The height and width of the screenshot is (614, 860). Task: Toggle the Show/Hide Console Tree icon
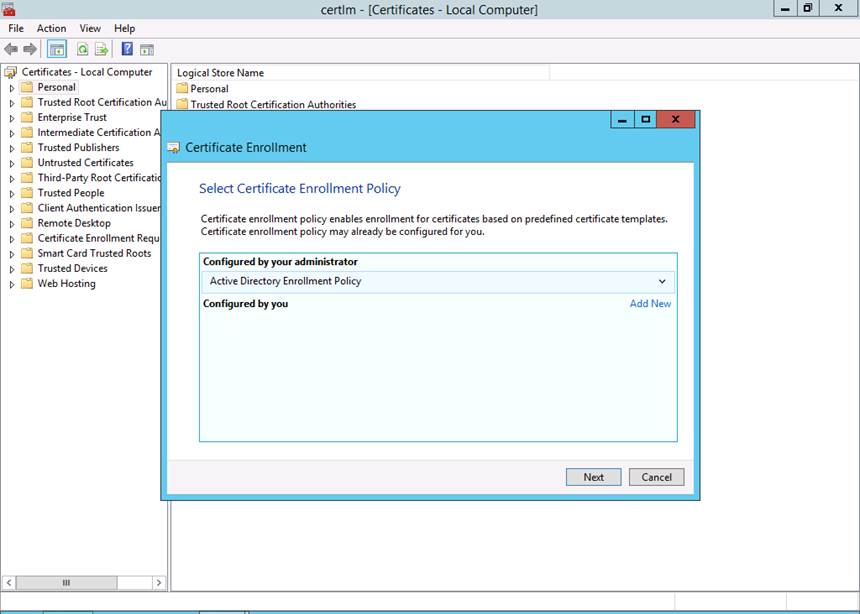pos(57,49)
